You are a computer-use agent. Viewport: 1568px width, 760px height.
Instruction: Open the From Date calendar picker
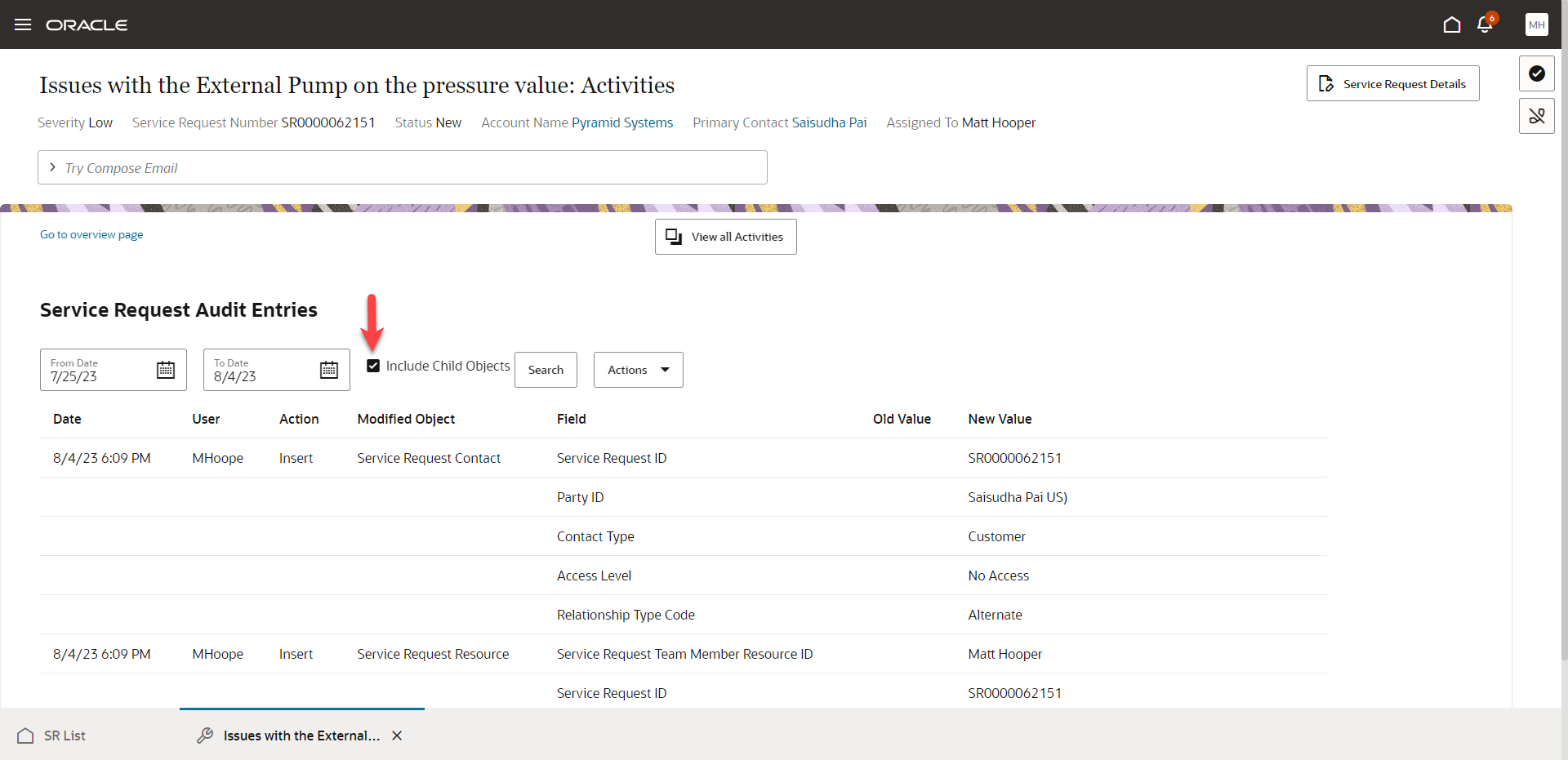coord(166,370)
